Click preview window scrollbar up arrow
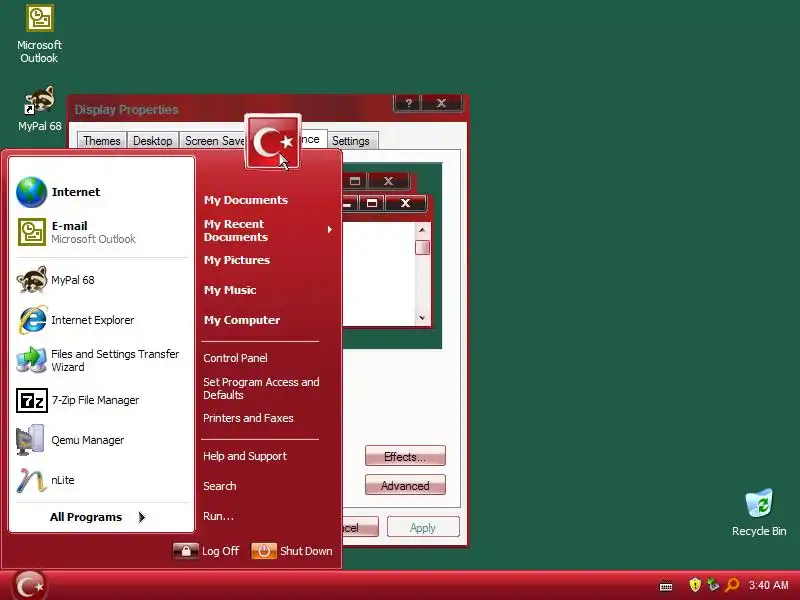The image size is (800, 600). tap(422, 230)
